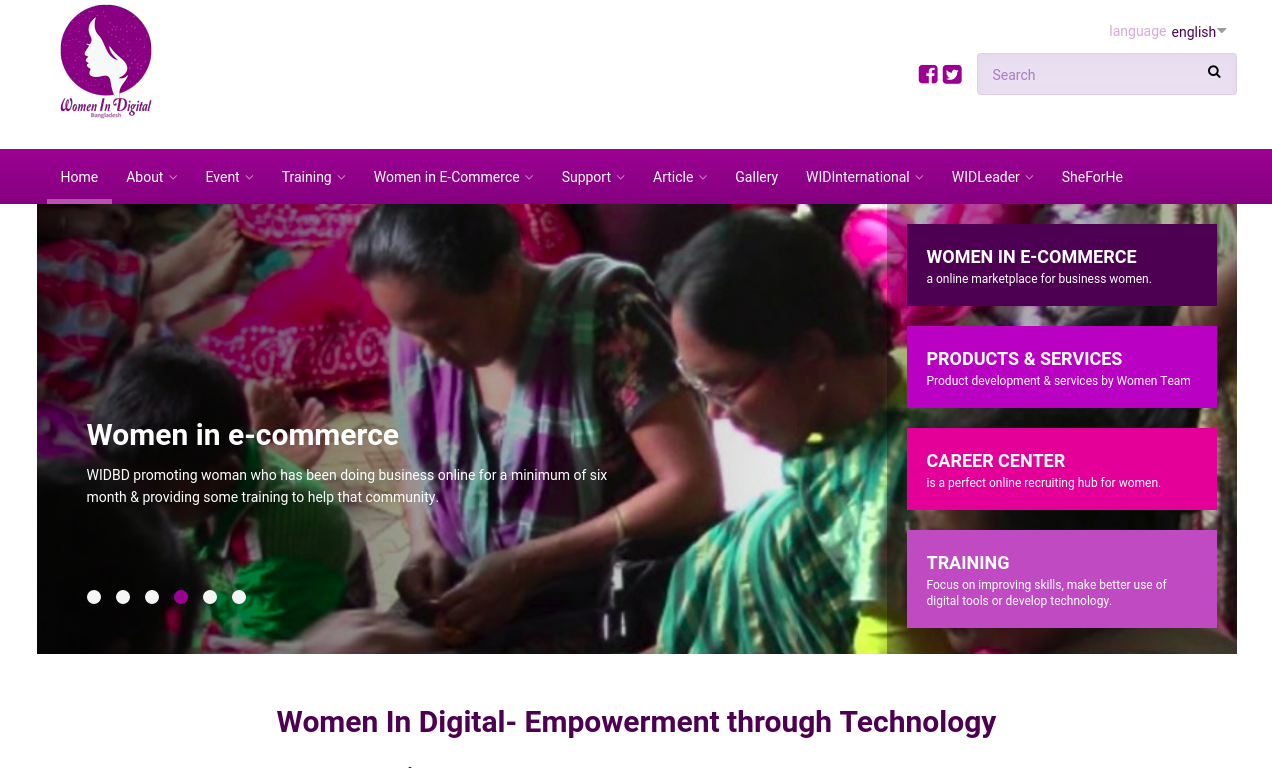Click the search magnifier icon
This screenshot has height=768, width=1272.
1214,72
